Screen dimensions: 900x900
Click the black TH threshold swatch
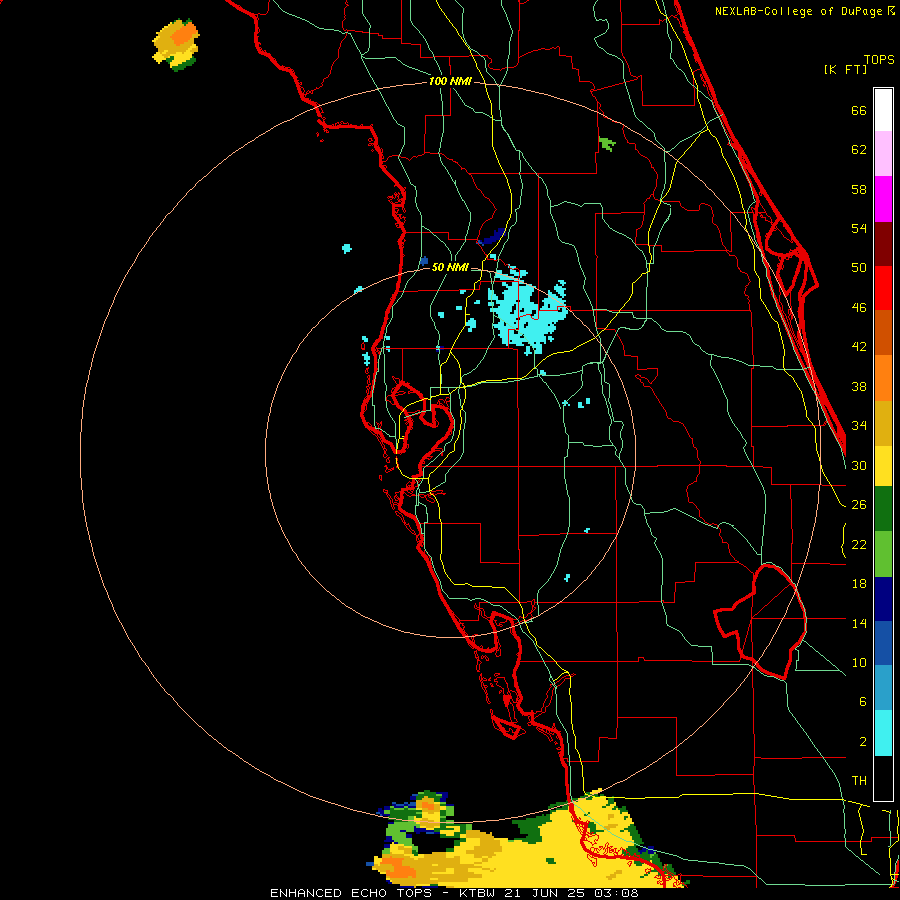(x=883, y=778)
